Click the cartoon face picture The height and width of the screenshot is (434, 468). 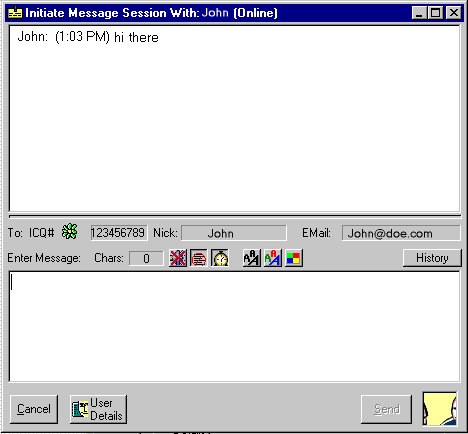coord(440,409)
